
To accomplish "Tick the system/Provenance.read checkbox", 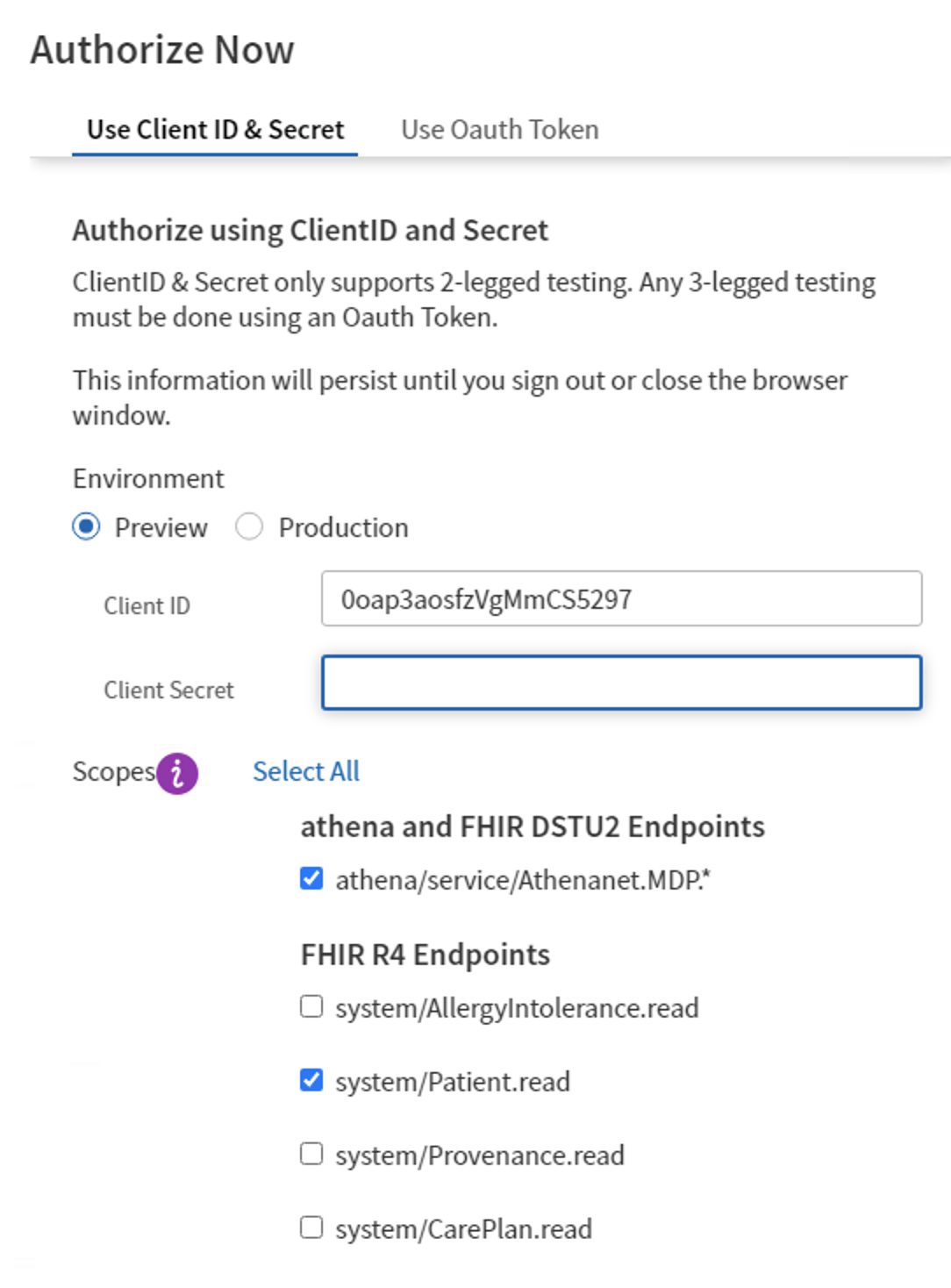I will [x=311, y=1154].
